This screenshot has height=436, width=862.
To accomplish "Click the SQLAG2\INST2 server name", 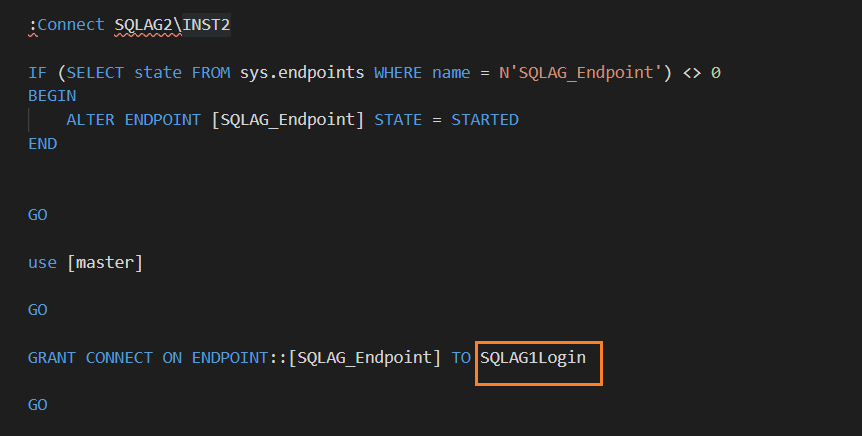I will (x=173, y=25).
